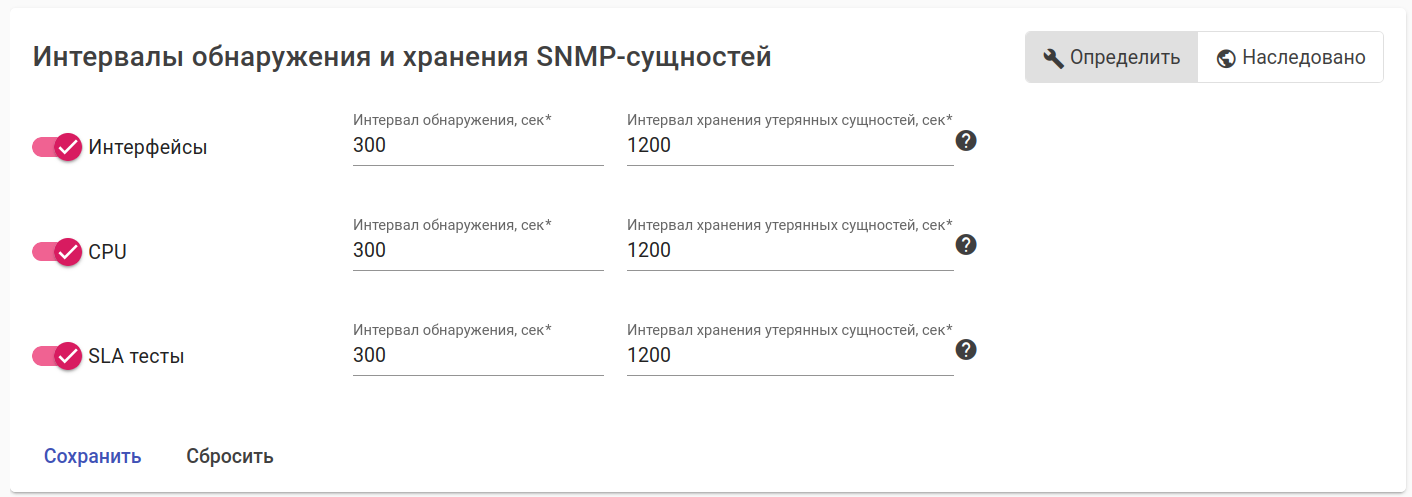Select the Определить mode tab
Viewport: 1412px width, 497px height.
tap(1111, 57)
